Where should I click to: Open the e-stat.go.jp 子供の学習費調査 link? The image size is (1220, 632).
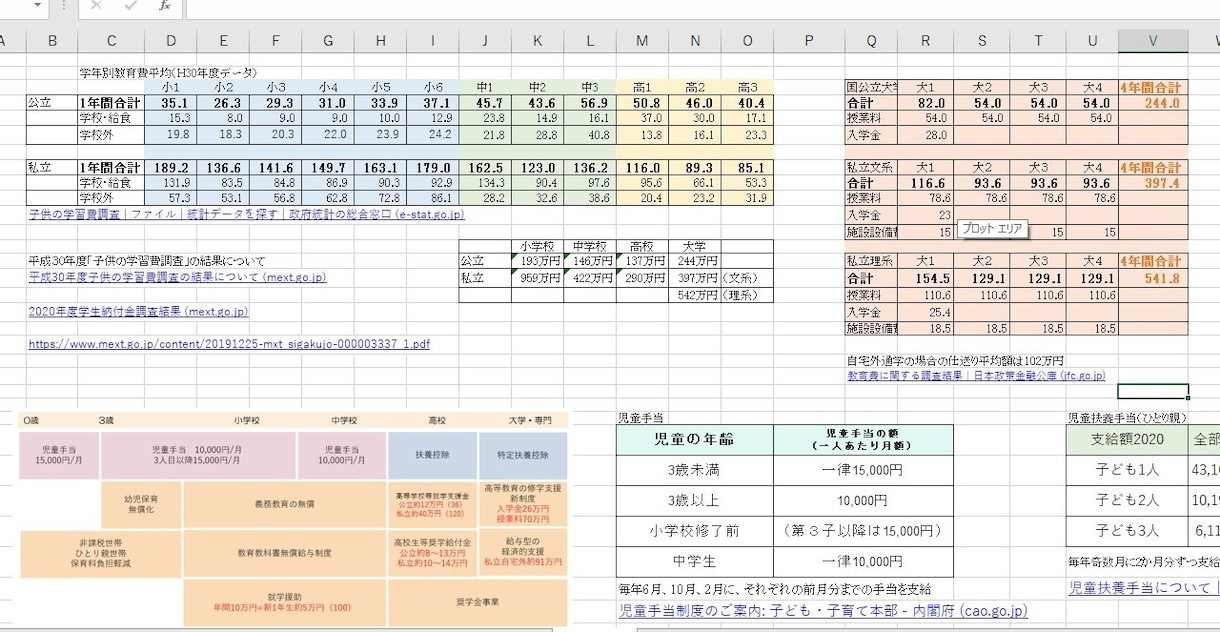click(246, 214)
